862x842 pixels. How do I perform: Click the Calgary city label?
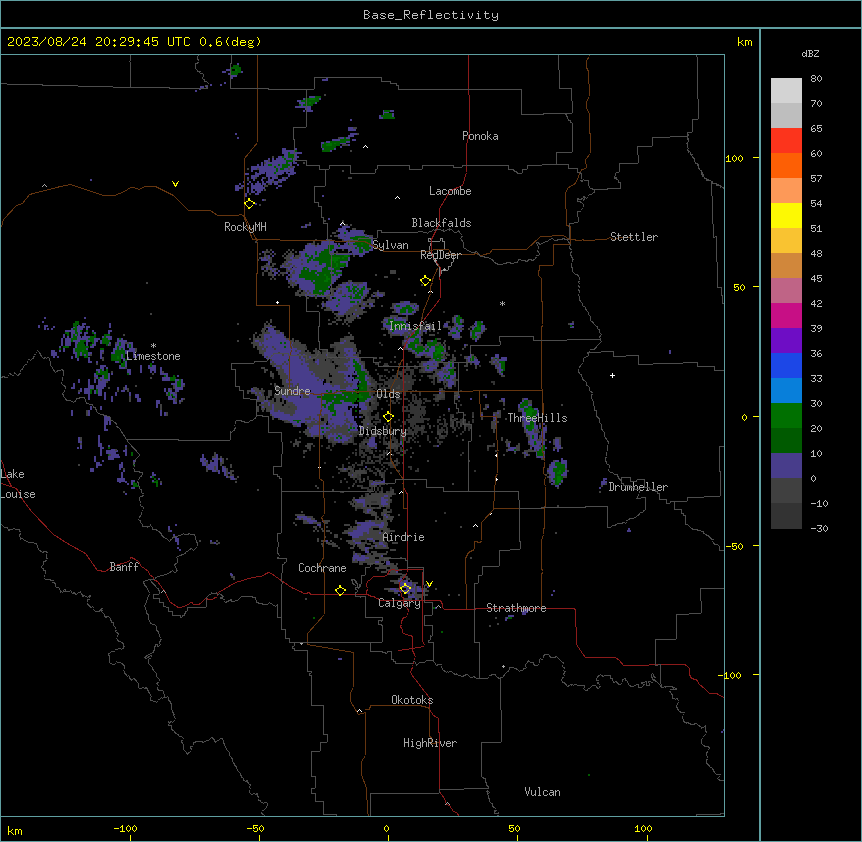[x=399, y=603]
